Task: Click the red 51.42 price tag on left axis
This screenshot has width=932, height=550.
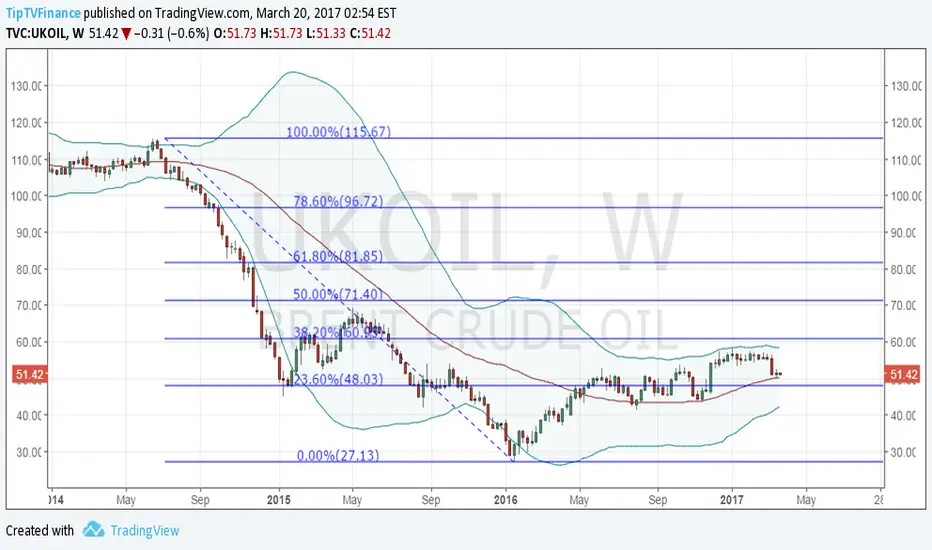Action: [30, 375]
